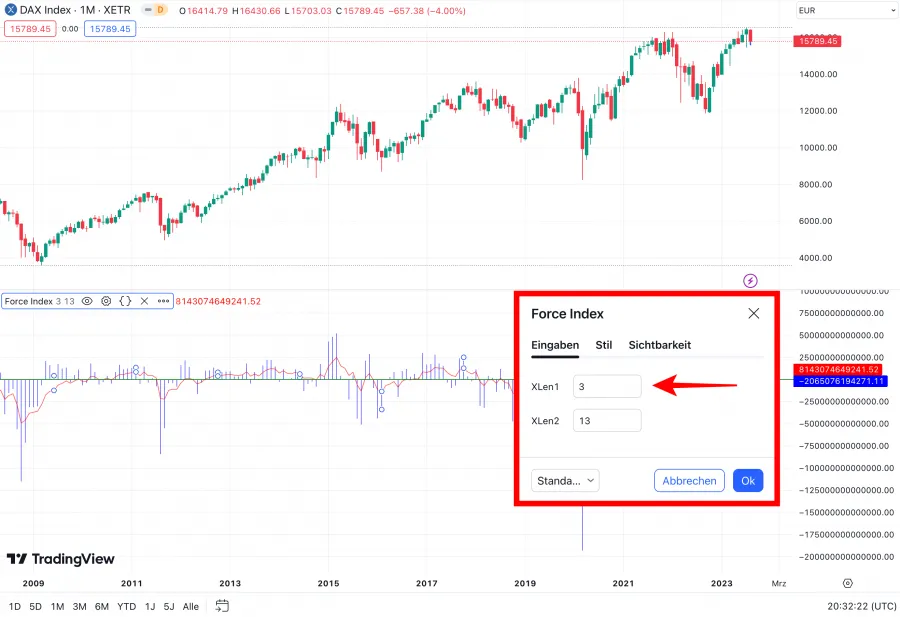Toggle the red last-price label
This screenshot has width=900, height=617.
point(29,29)
